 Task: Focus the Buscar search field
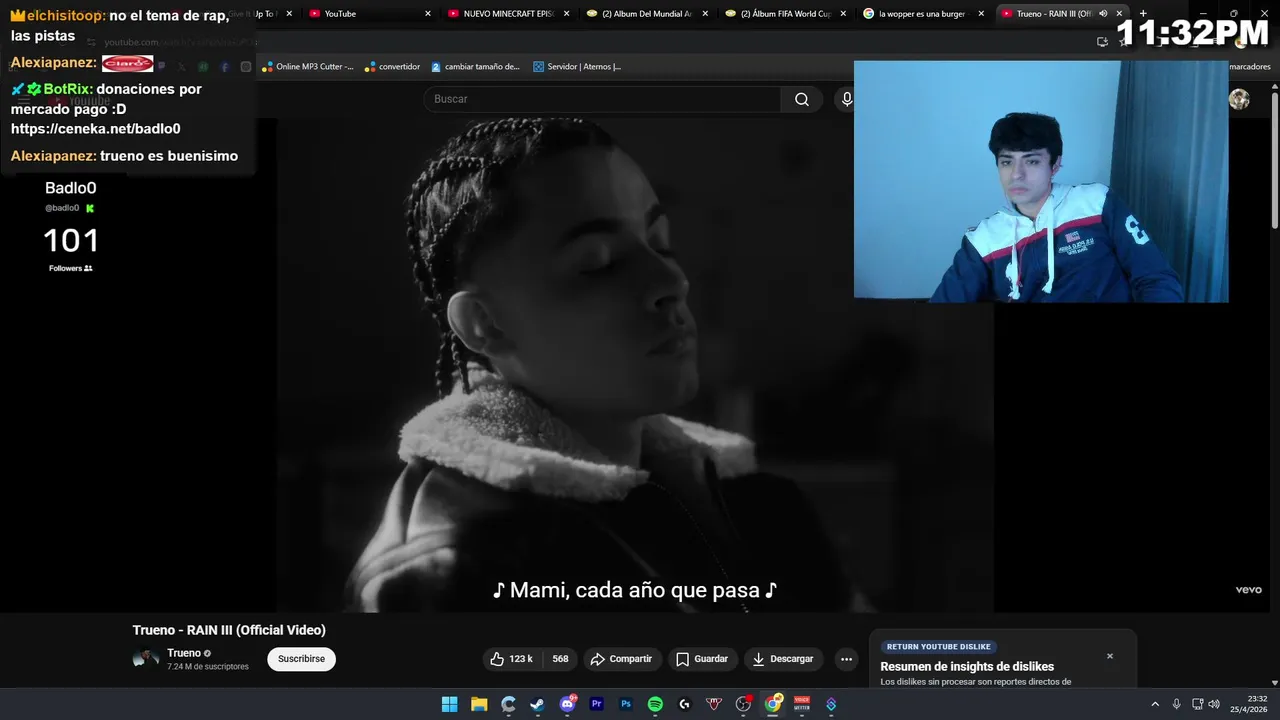(602, 99)
